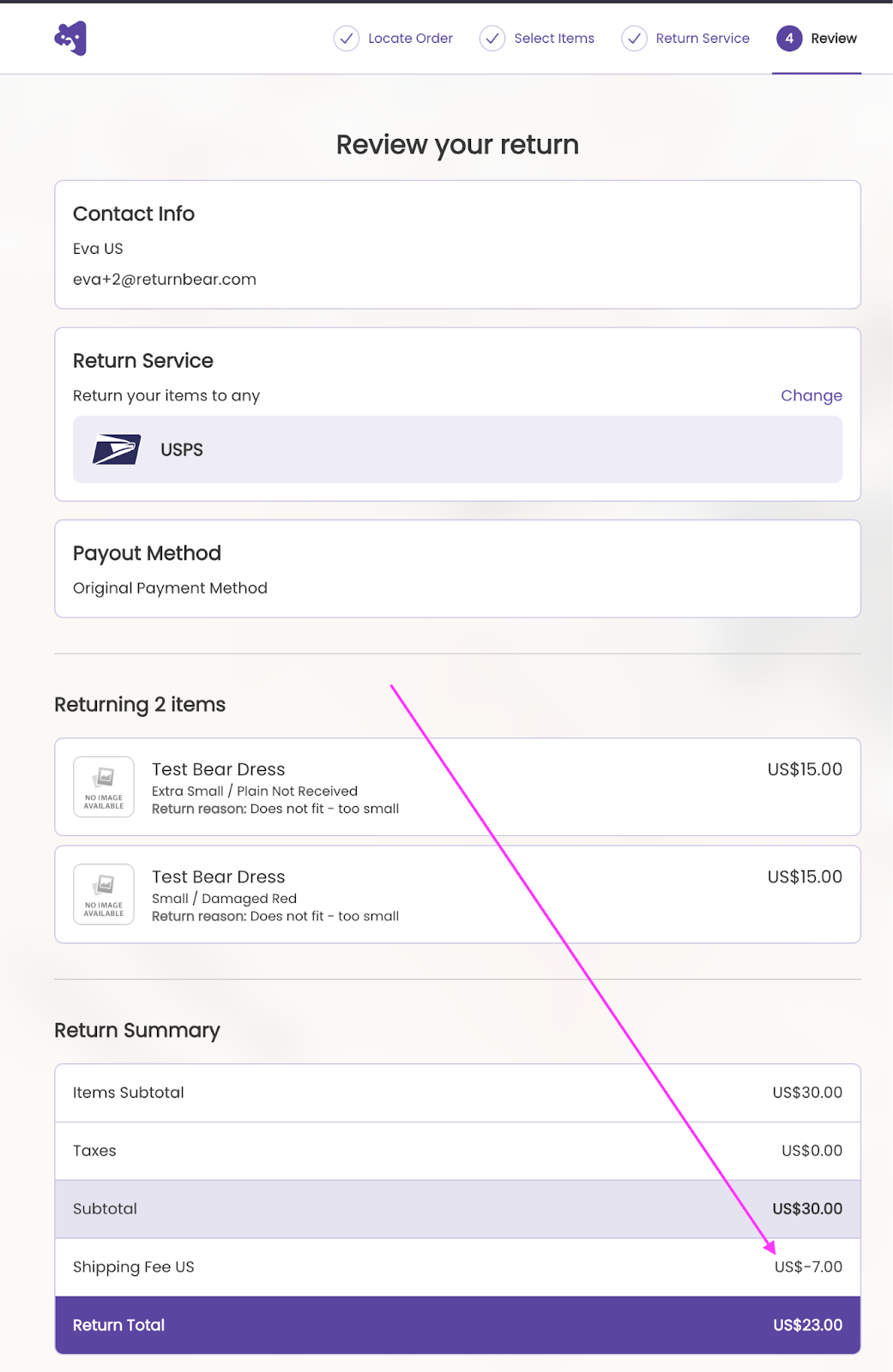
Task: Click the Shipping Fee US amount
Action: point(808,1267)
